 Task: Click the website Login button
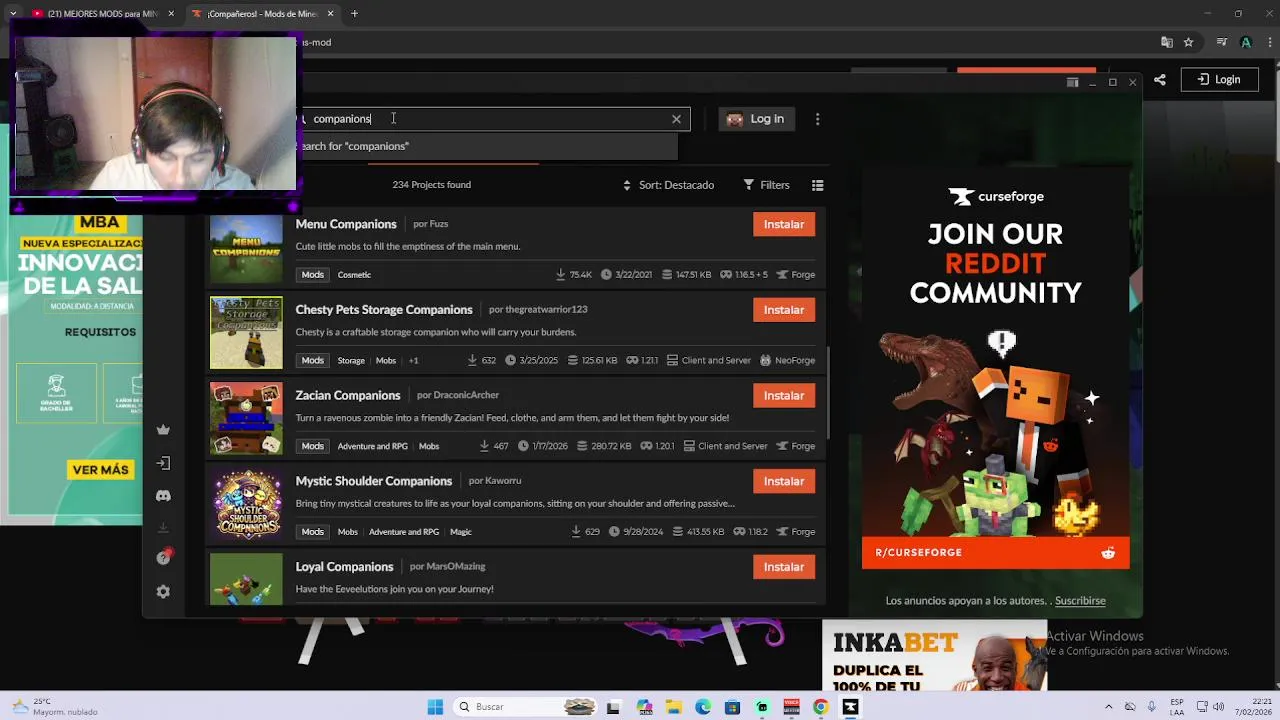(1218, 80)
